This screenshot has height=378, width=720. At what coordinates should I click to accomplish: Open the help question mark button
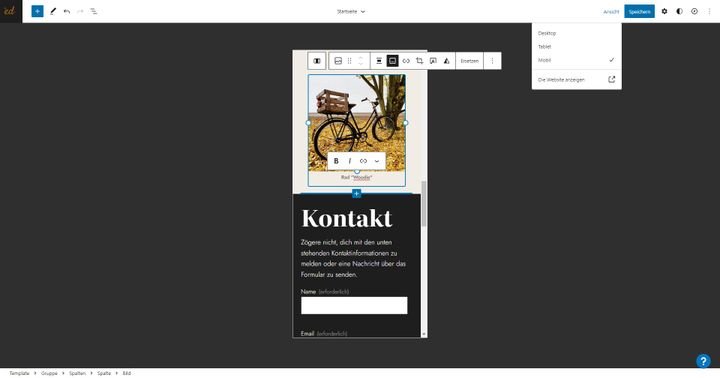pyautogui.click(x=703, y=361)
